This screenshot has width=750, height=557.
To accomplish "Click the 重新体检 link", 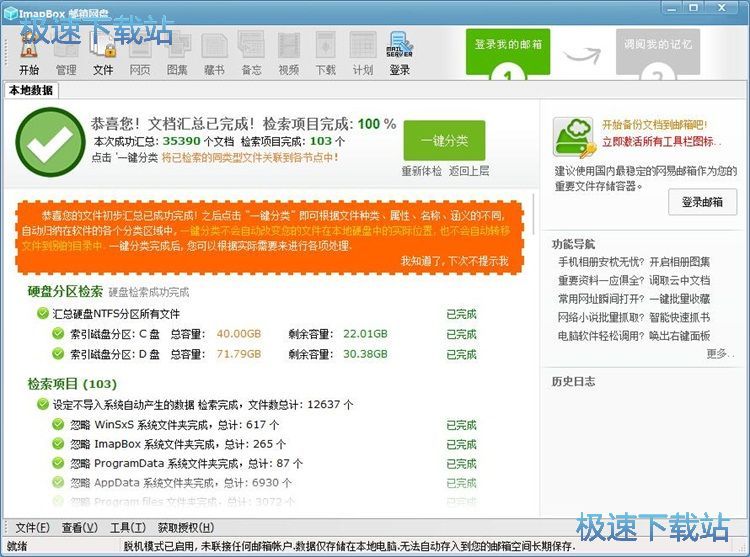I will 421,171.
